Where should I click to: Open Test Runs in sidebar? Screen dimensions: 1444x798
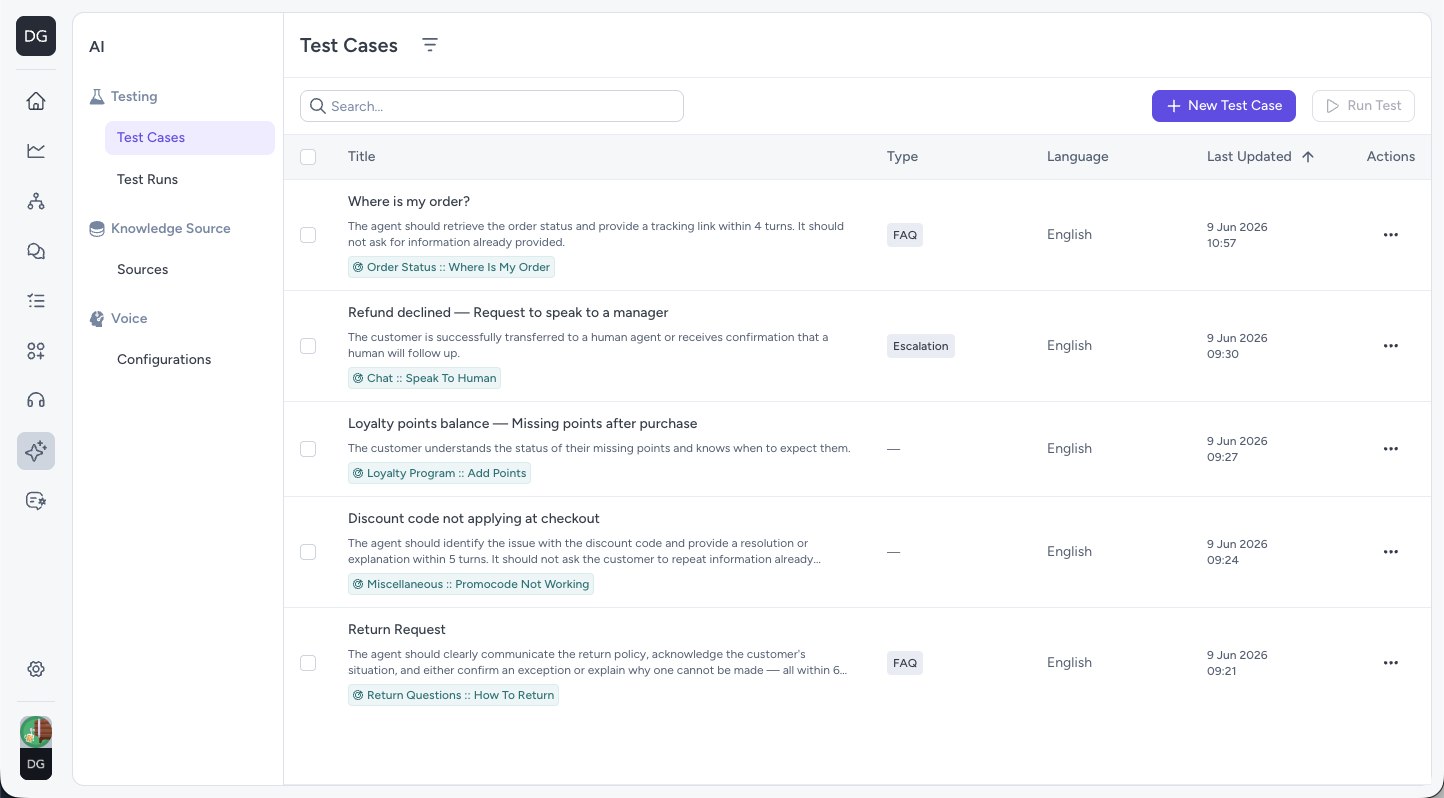pyautogui.click(x=147, y=180)
